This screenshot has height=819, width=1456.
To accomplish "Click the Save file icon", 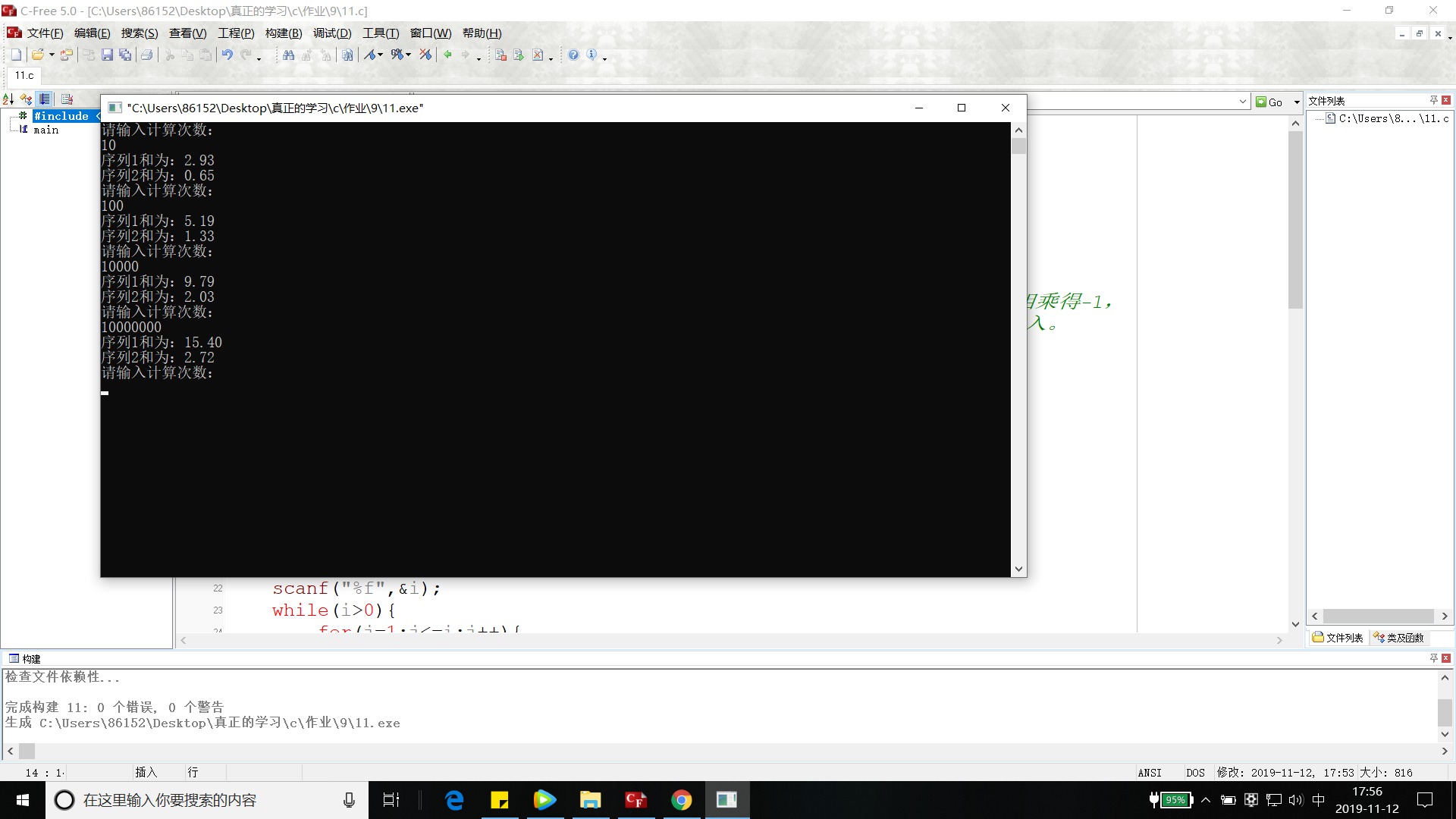I will click(x=107, y=55).
